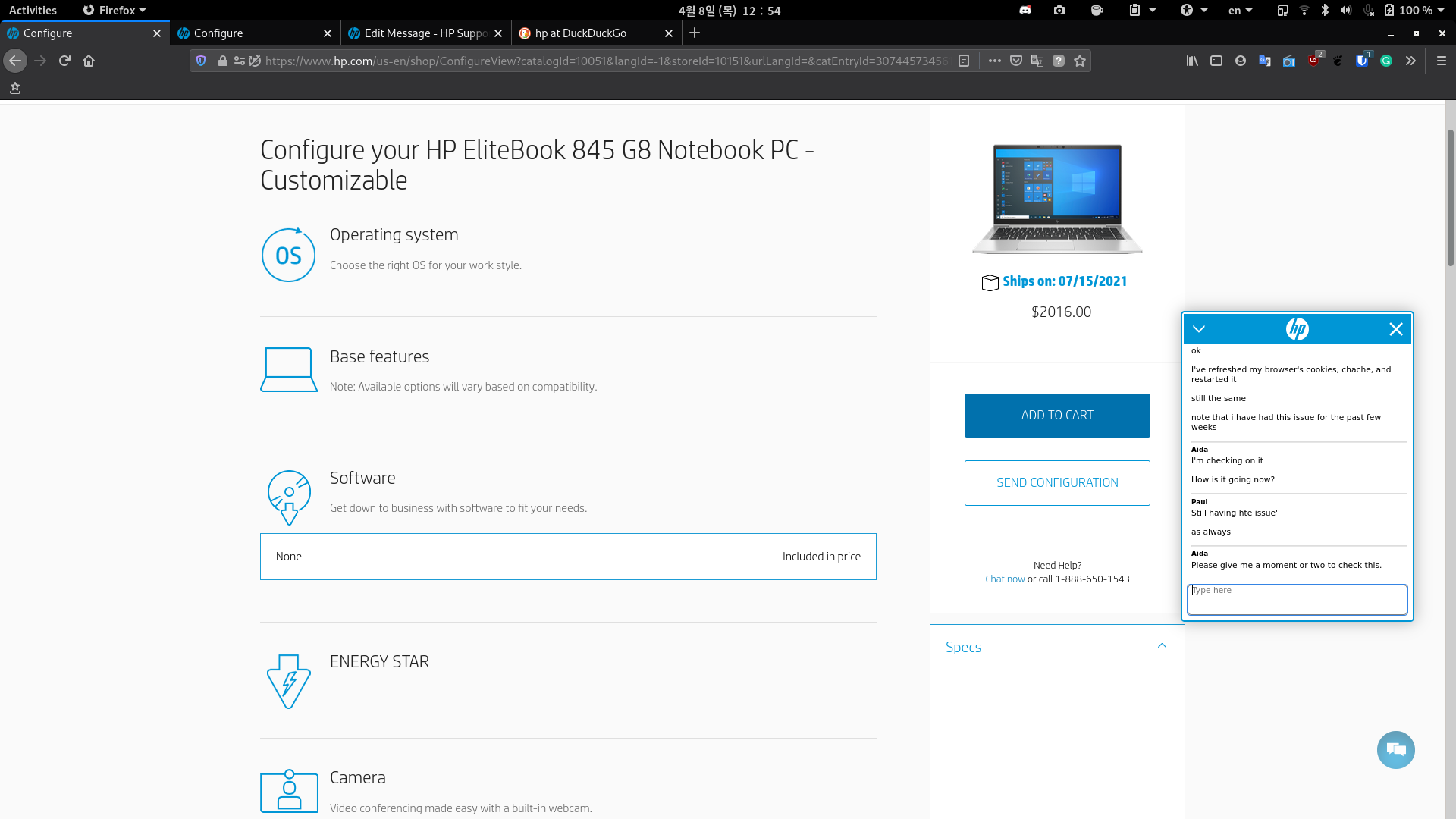The width and height of the screenshot is (1456, 819).
Task: Open the Google Translate extension
Action: point(1265,61)
